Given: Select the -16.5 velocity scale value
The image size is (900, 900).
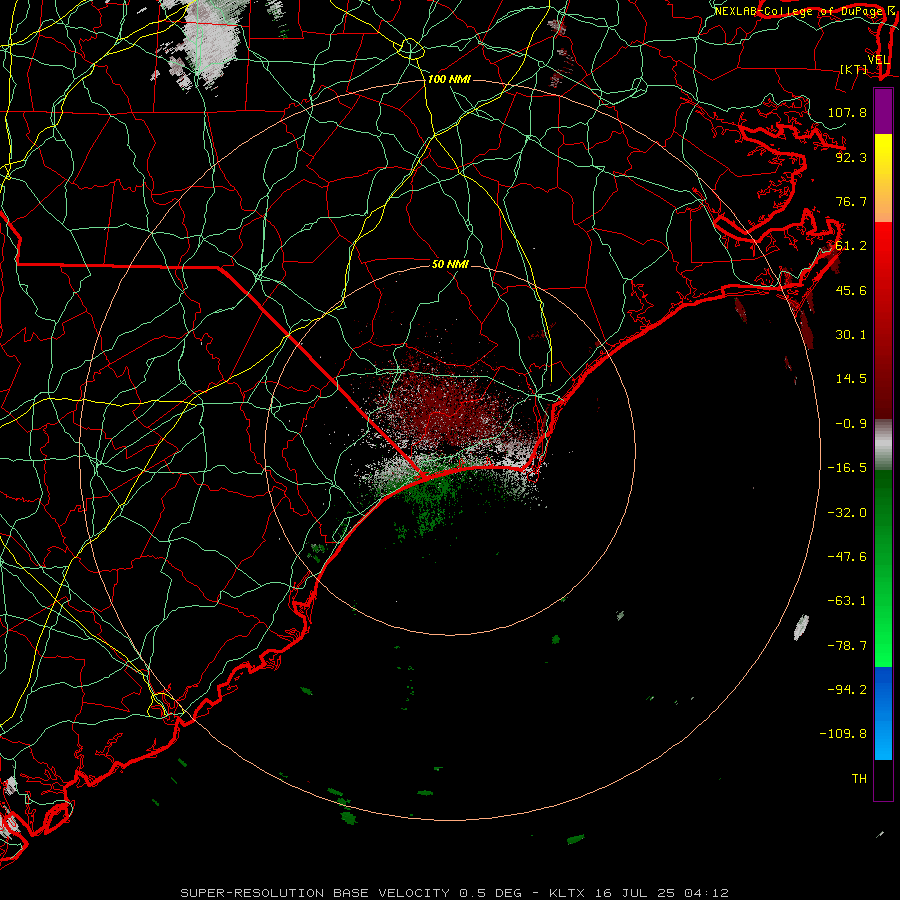Looking at the screenshot, I should click(847, 468).
